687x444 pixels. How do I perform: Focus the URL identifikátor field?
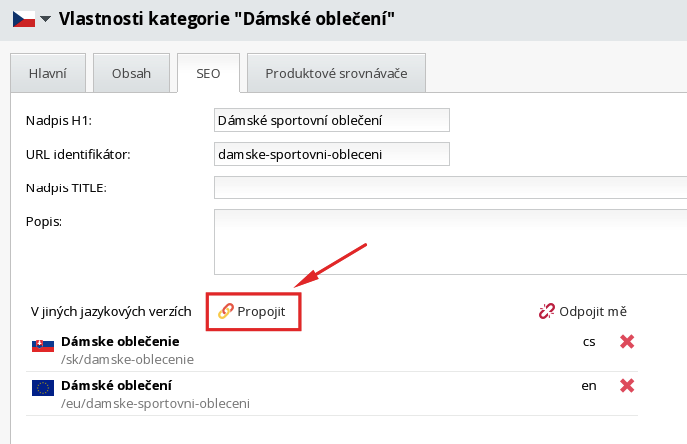point(332,154)
